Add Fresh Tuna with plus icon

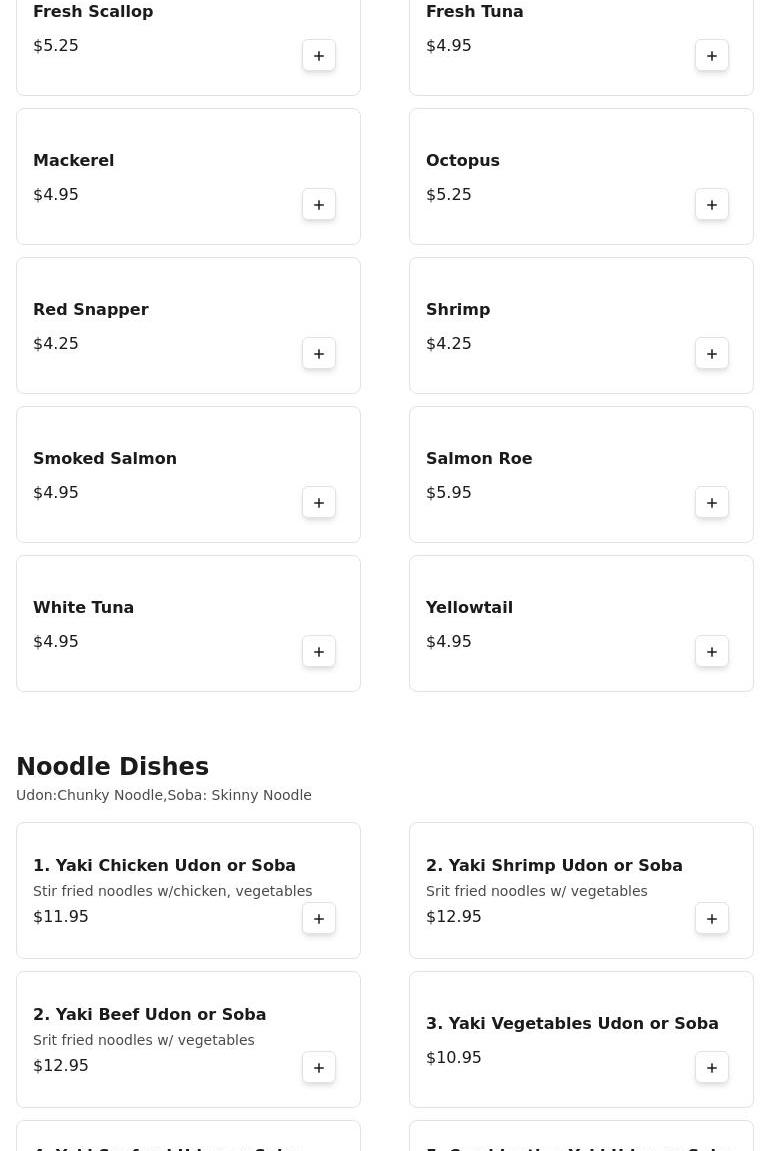pyautogui.click(x=711, y=56)
